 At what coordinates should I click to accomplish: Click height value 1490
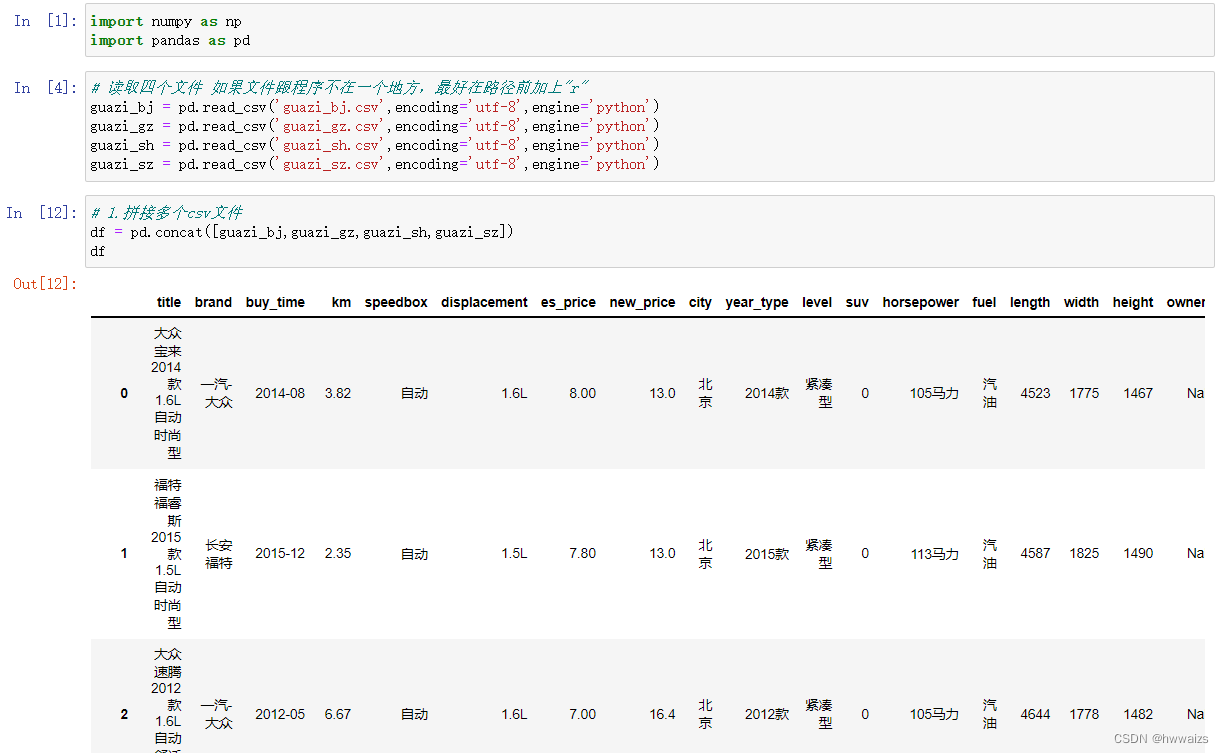coord(1138,553)
